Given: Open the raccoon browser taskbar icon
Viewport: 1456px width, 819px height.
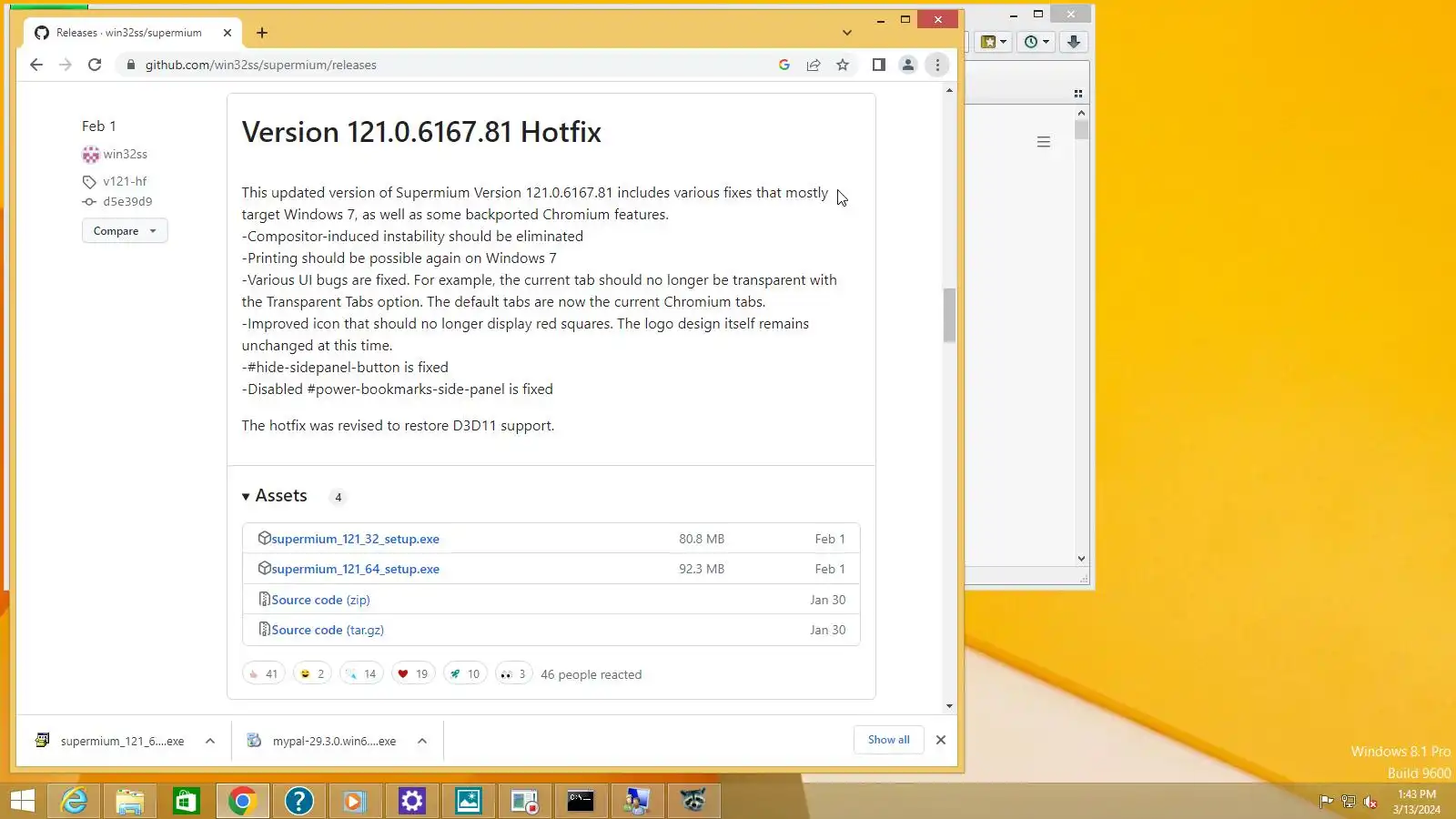Looking at the screenshot, I should coord(693,801).
